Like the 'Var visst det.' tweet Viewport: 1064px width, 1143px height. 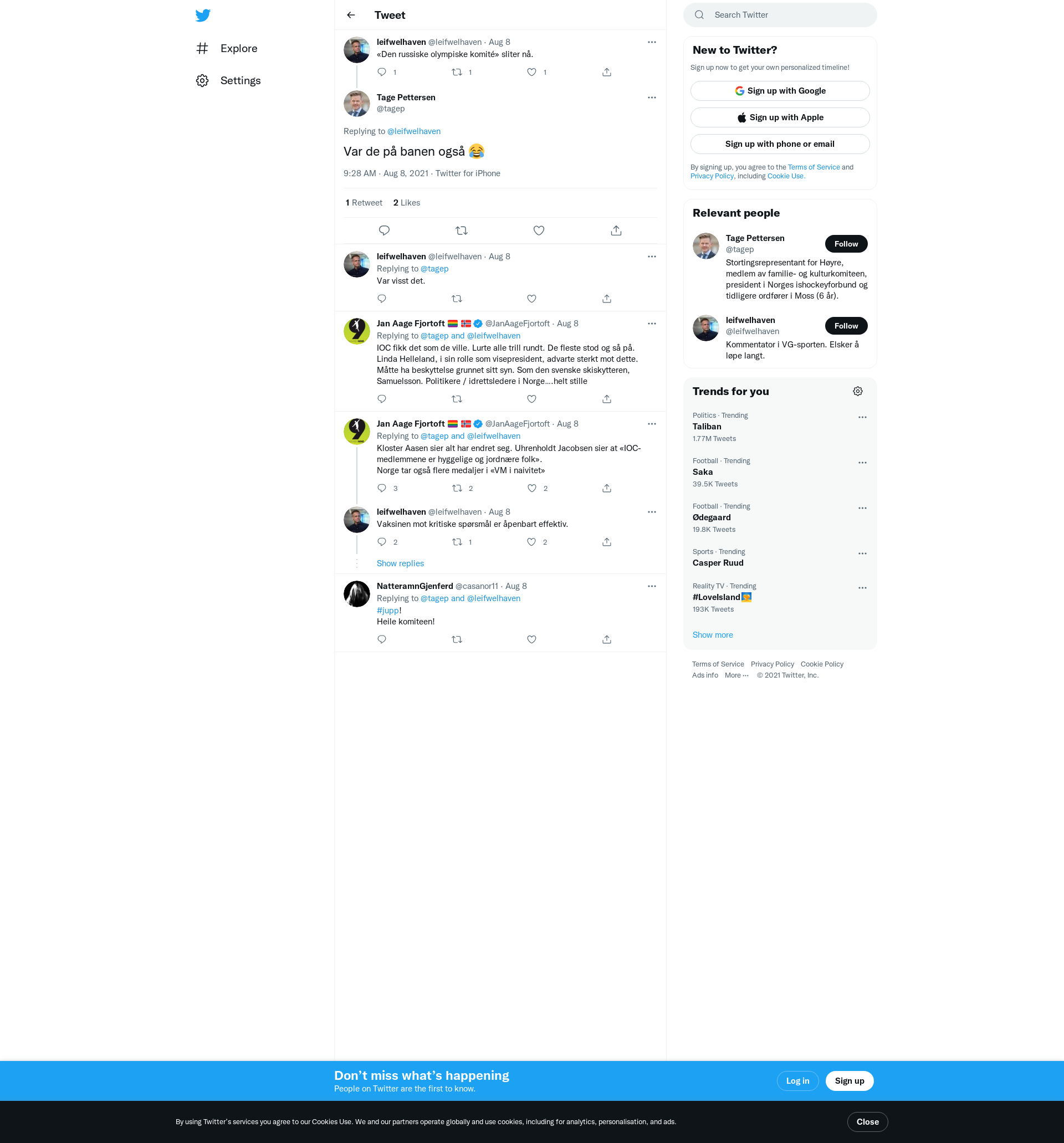(x=531, y=299)
